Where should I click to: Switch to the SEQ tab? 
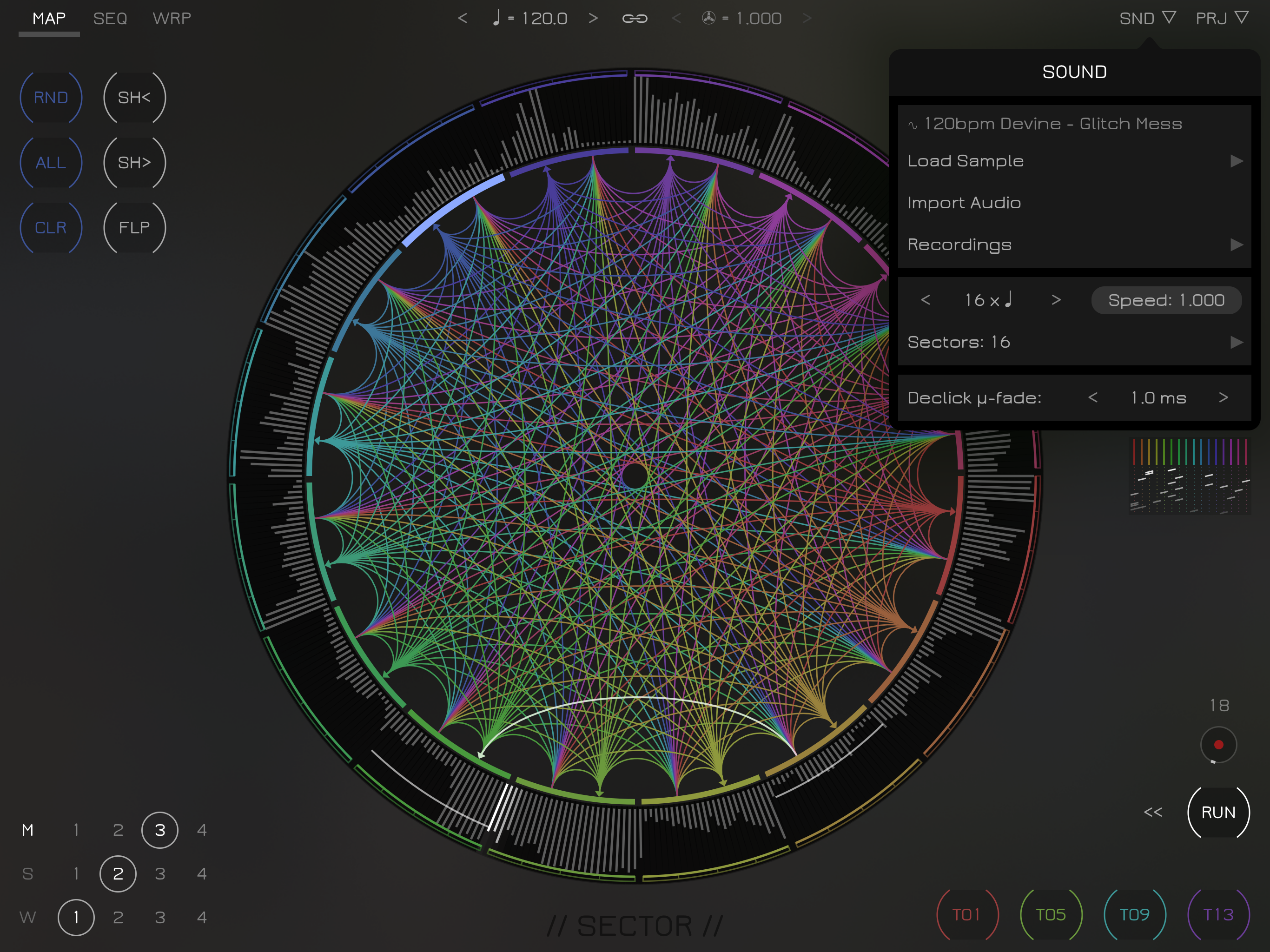110,19
